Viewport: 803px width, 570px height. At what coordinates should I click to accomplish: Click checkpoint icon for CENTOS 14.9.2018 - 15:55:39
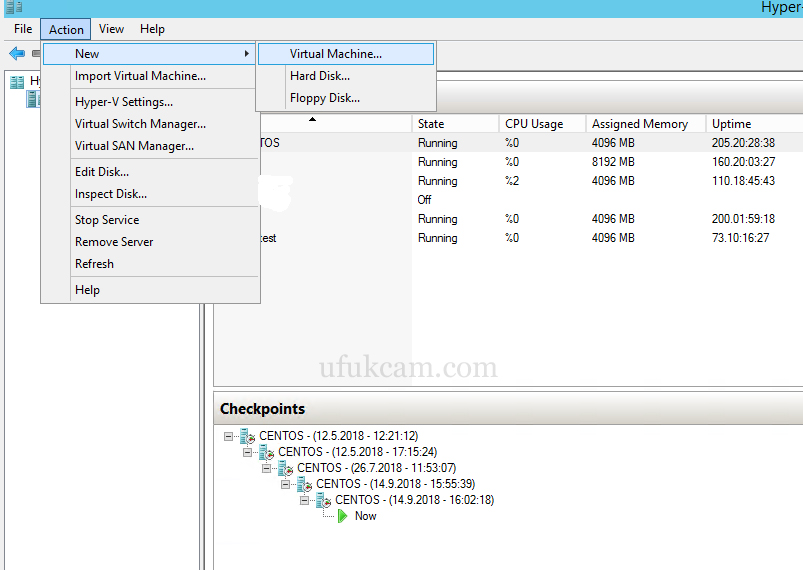point(304,484)
